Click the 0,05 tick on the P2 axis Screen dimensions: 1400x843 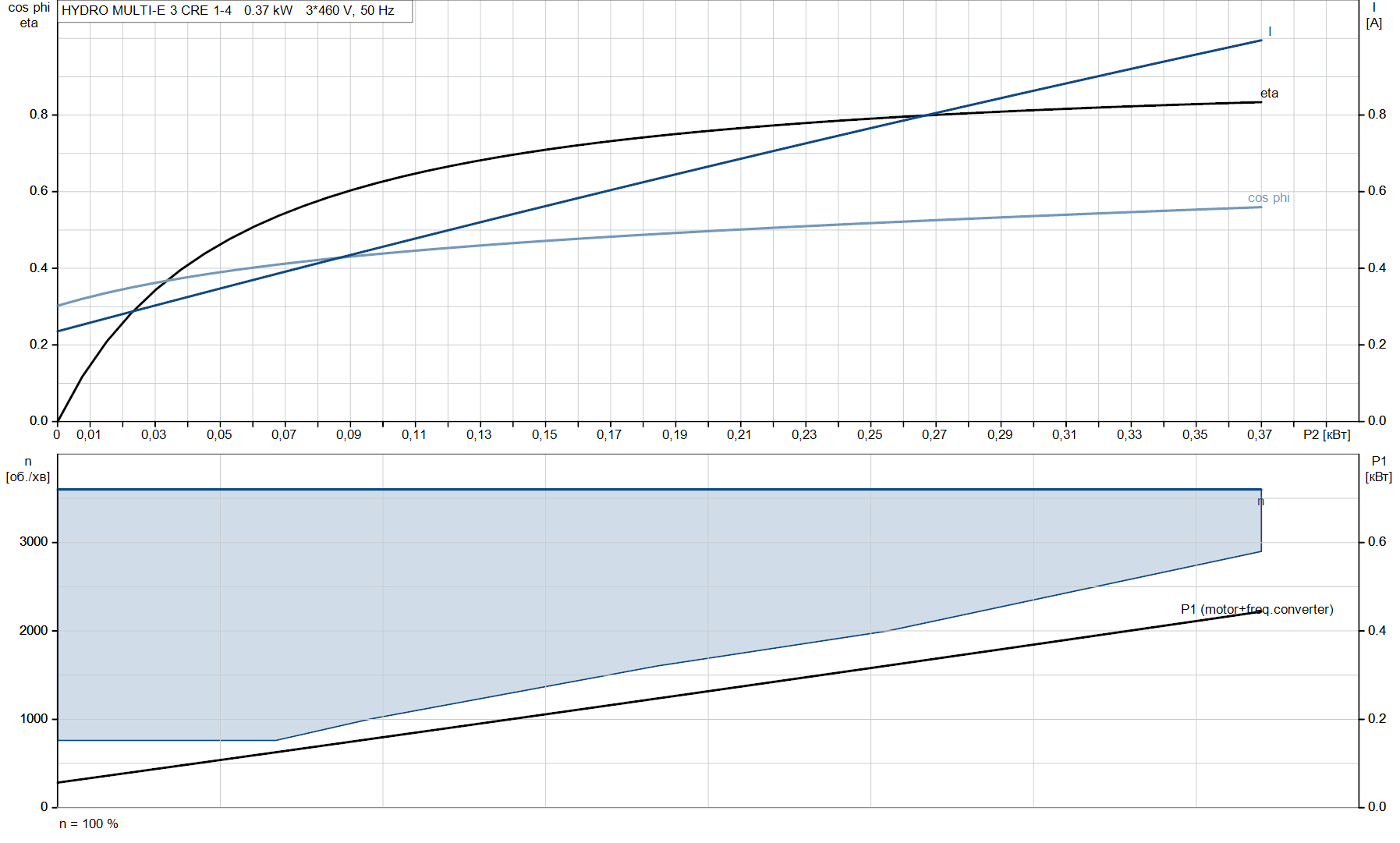tap(219, 434)
